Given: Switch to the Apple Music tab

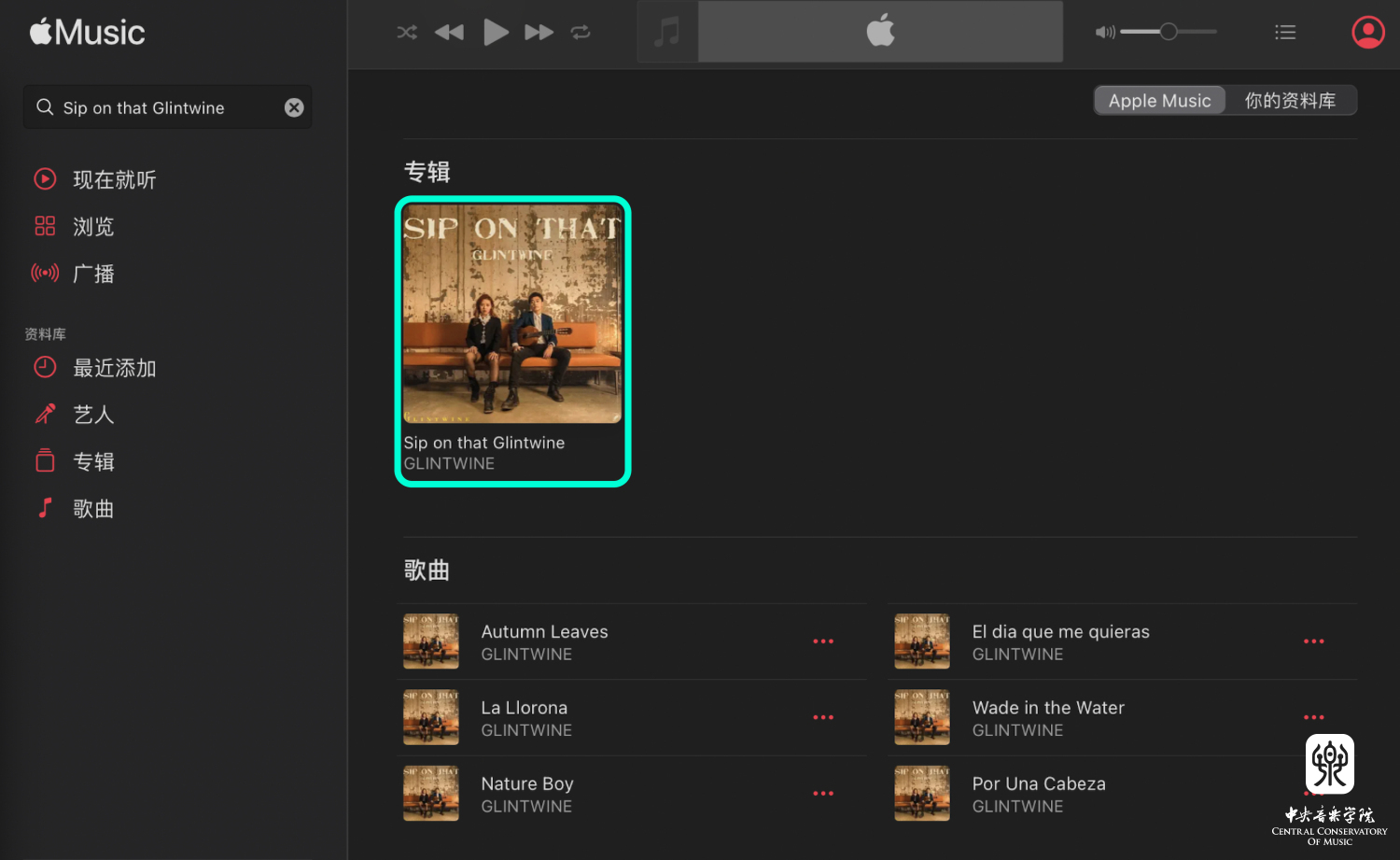Looking at the screenshot, I should [1159, 101].
